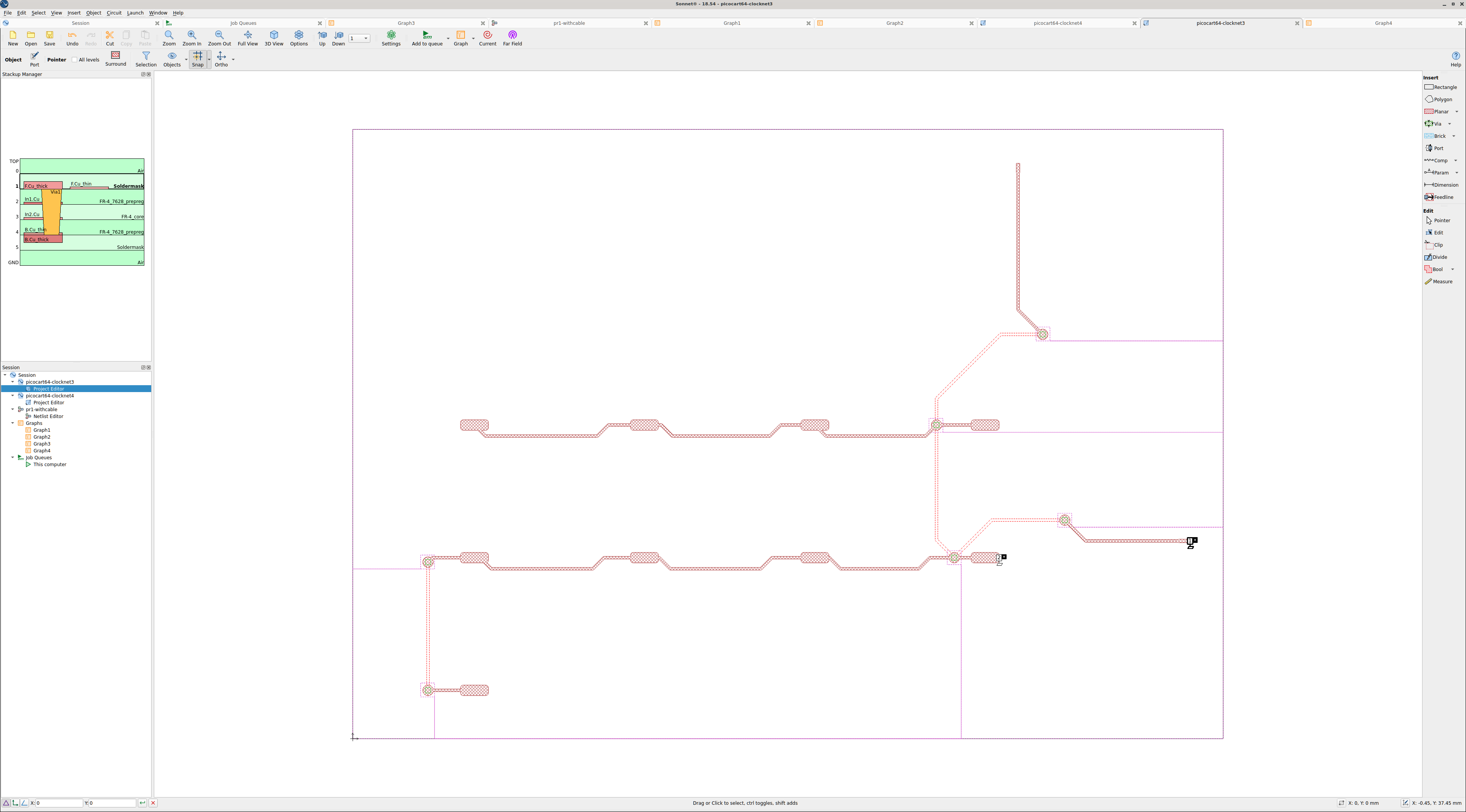Click the F.Cu_thick layer swatch
The width and height of the screenshot is (1466, 812).
[43, 186]
